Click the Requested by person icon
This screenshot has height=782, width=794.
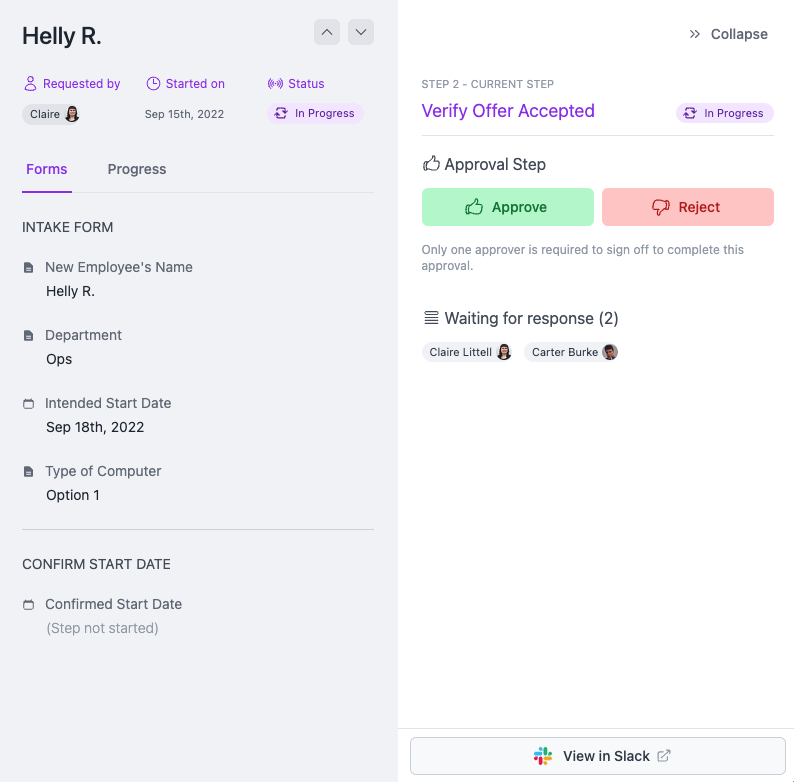click(x=30, y=84)
